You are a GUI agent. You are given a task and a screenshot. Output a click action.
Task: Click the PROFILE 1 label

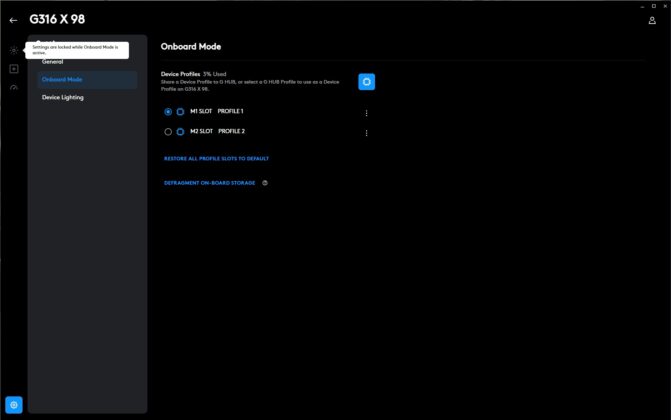tap(230, 111)
